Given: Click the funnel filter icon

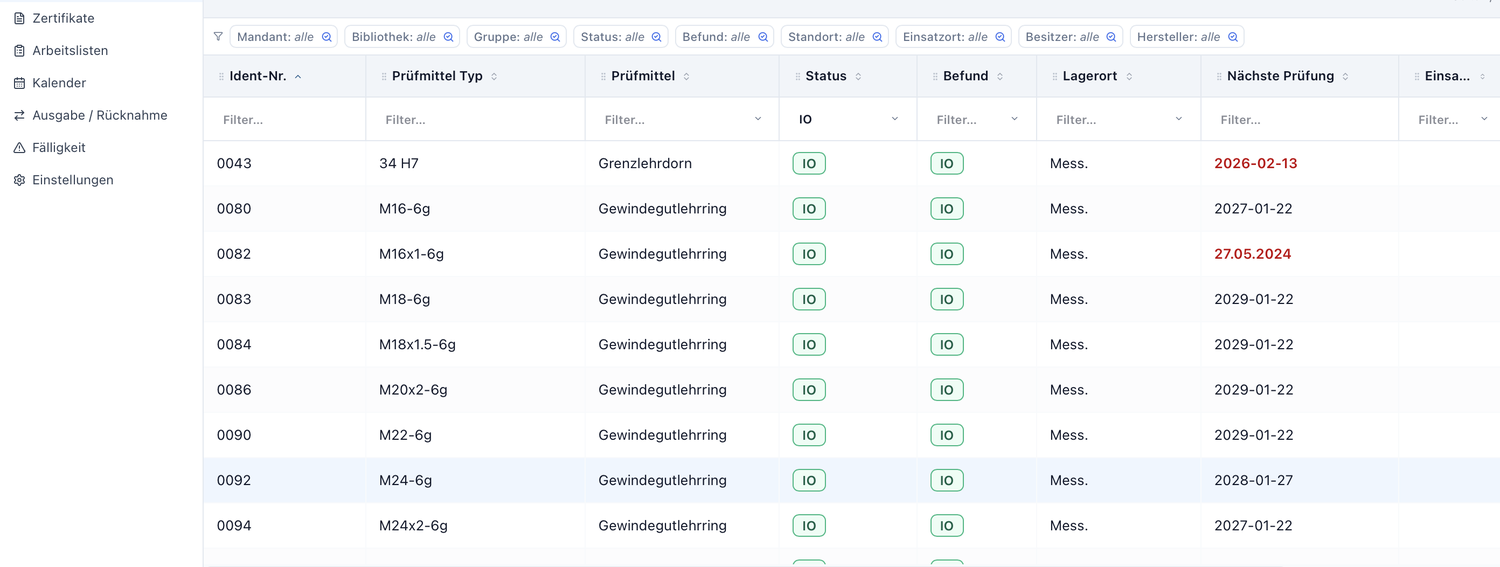Looking at the screenshot, I should (218, 37).
